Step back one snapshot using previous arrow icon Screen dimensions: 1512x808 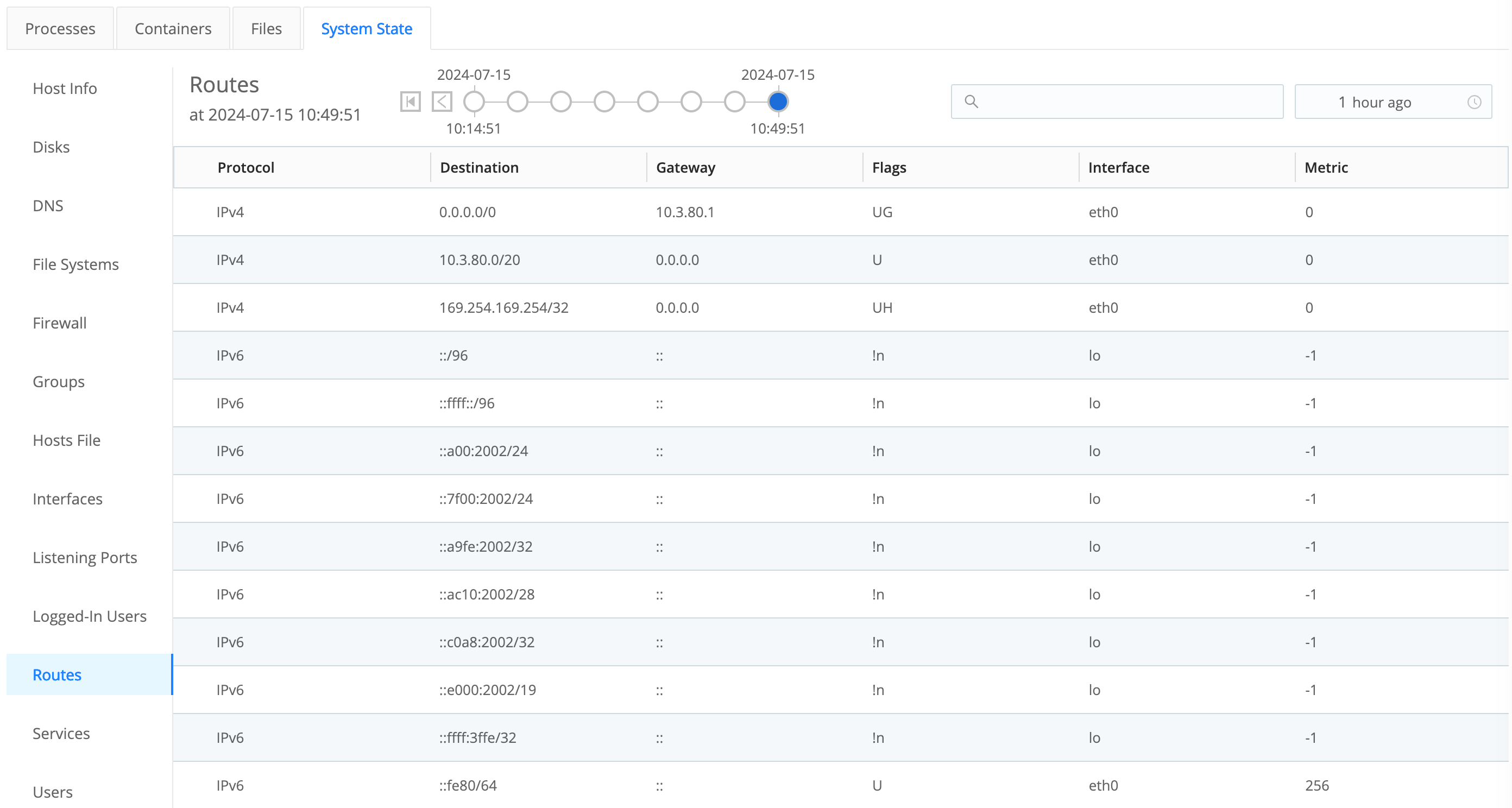coord(442,101)
